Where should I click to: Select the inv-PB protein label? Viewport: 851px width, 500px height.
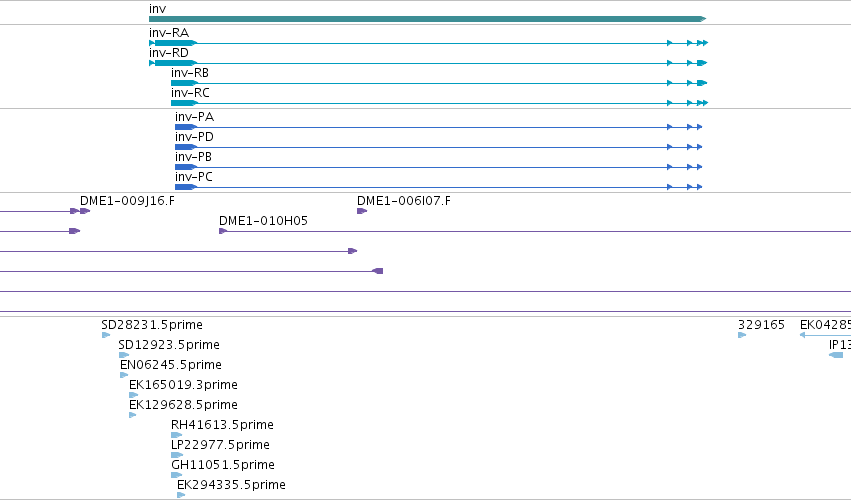pos(193,157)
